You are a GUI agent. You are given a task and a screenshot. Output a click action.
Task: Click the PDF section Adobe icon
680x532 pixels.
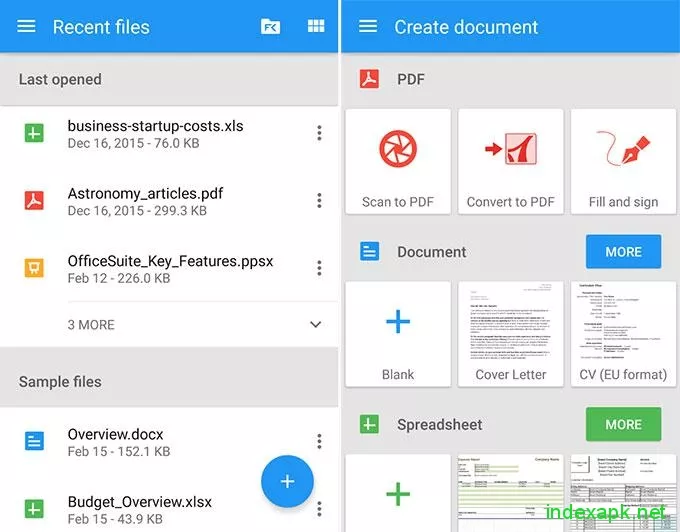369,79
